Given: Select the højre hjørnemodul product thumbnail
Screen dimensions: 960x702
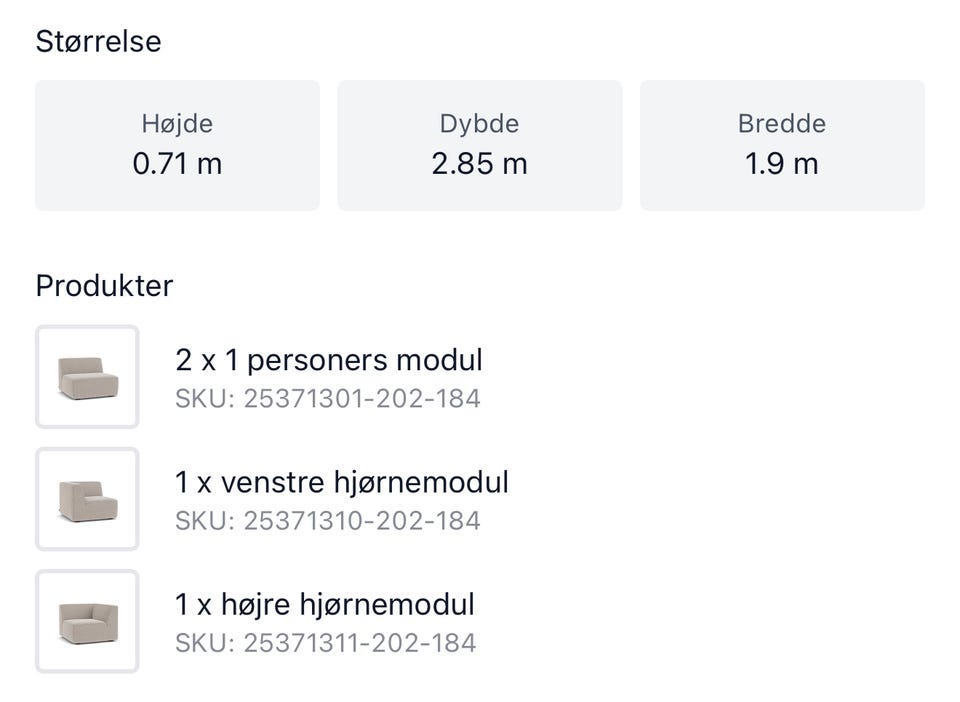Looking at the screenshot, I should 87,621.
